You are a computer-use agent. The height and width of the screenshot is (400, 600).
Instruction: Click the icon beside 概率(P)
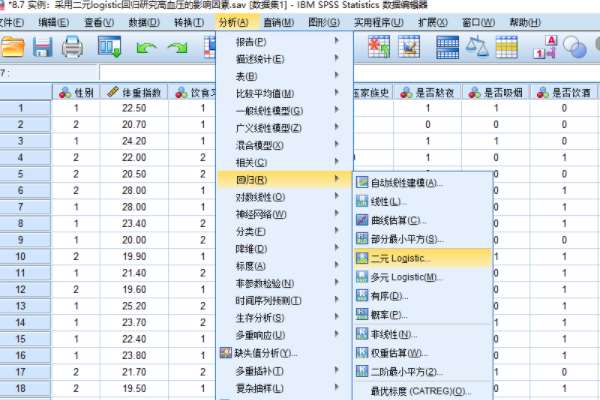click(x=362, y=315)
